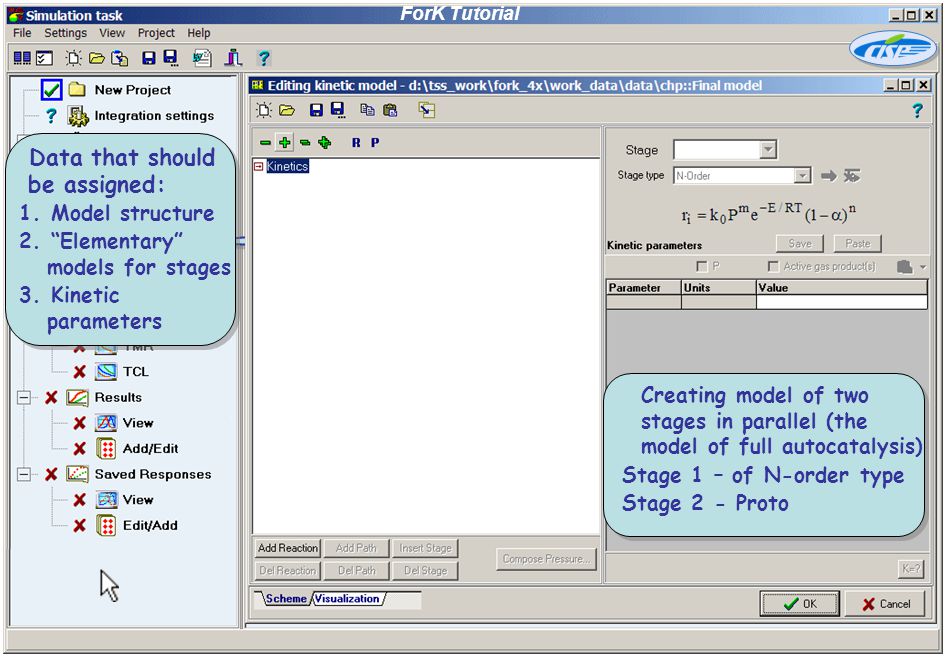Image resolution: width=945 pixels, height=657 pixels.
Task: Click the two-panel layout icon in main toolbar
Action: coord(22,58)
